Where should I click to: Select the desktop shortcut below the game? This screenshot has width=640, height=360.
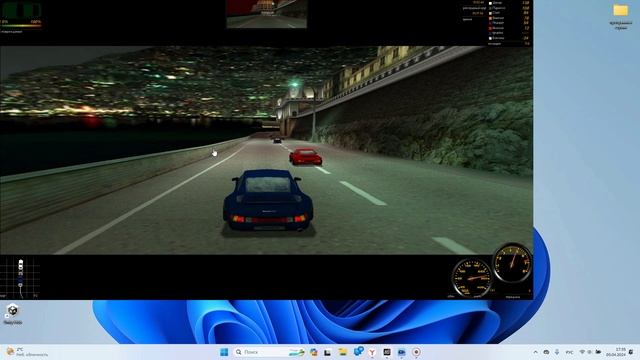coord(13,314)
